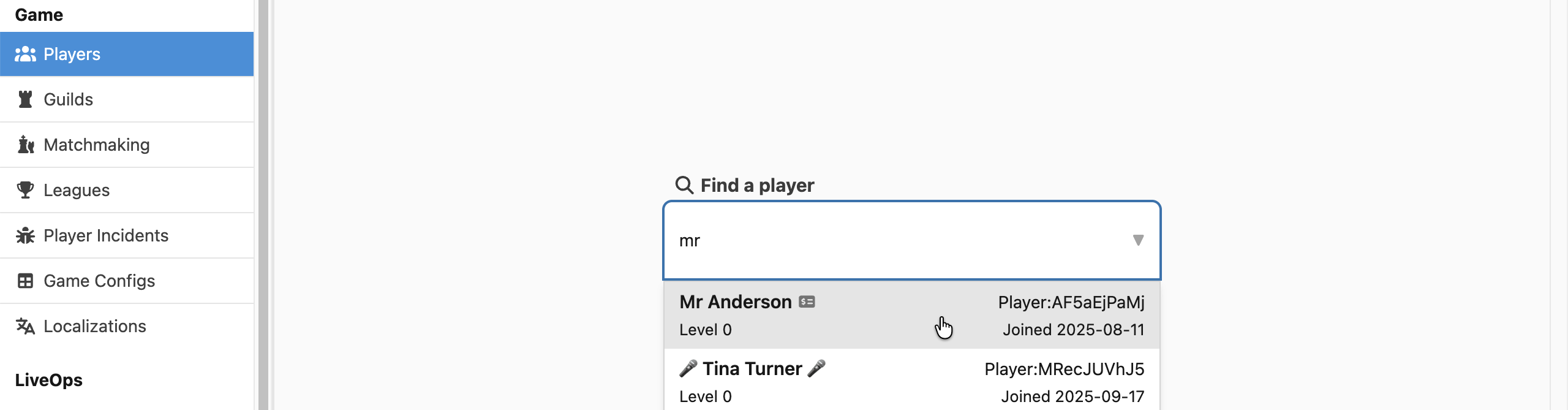Open the player search dropdown arrow

pos(1137,240)
